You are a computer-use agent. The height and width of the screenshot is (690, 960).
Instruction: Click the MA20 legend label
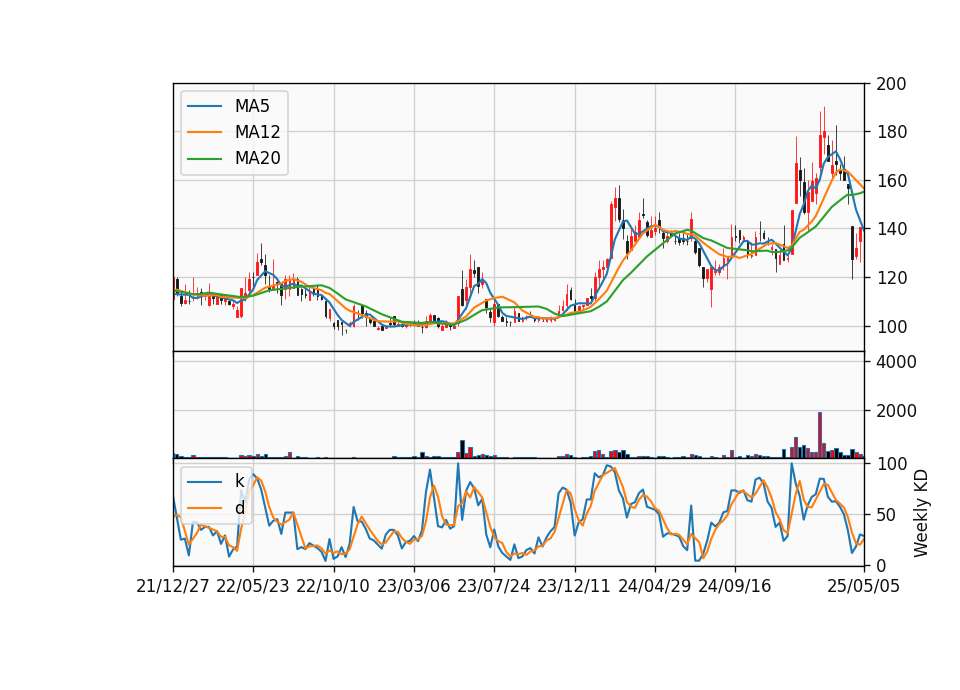click(x=257, y=158)
